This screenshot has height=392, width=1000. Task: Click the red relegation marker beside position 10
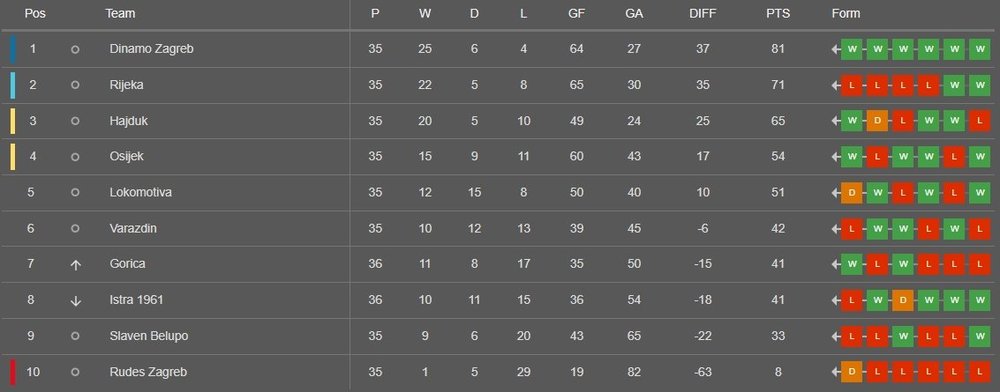[x=13, y=372]
